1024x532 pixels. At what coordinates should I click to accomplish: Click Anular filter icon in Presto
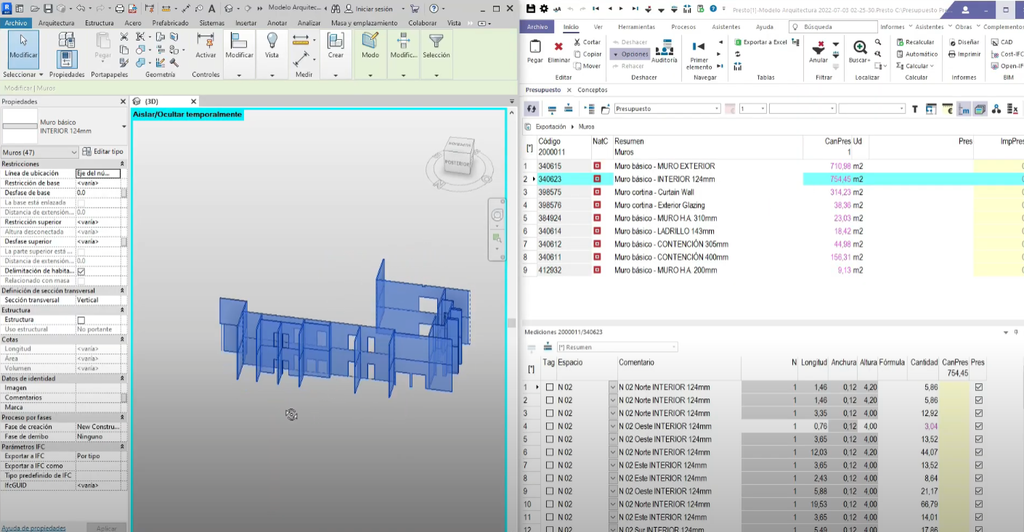click(818, 47)
